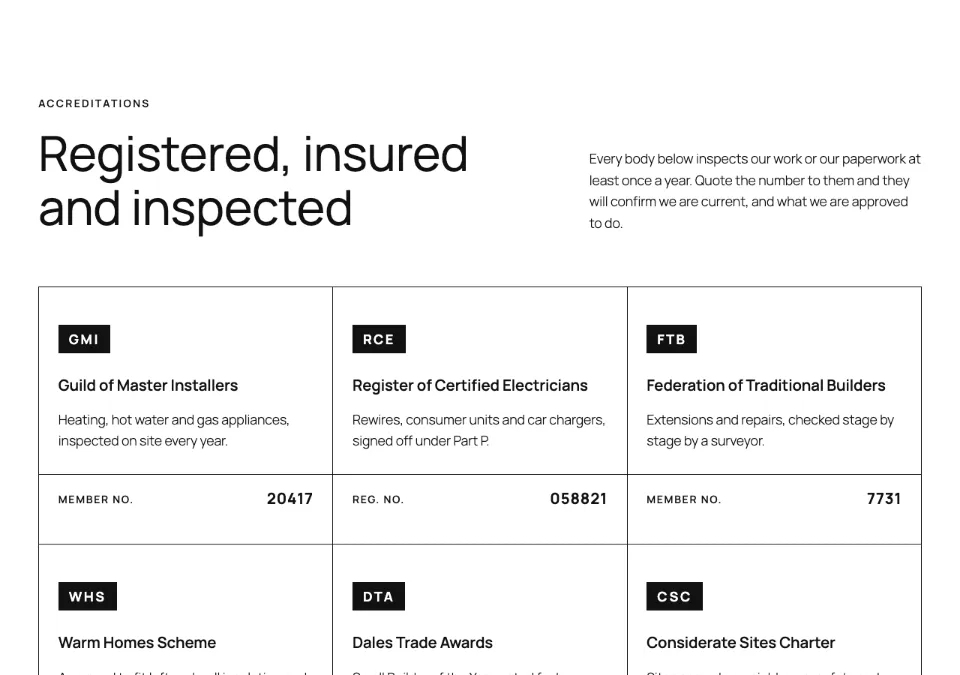
Task: Open the Warm Homes Scheme title
Action: 137,643
